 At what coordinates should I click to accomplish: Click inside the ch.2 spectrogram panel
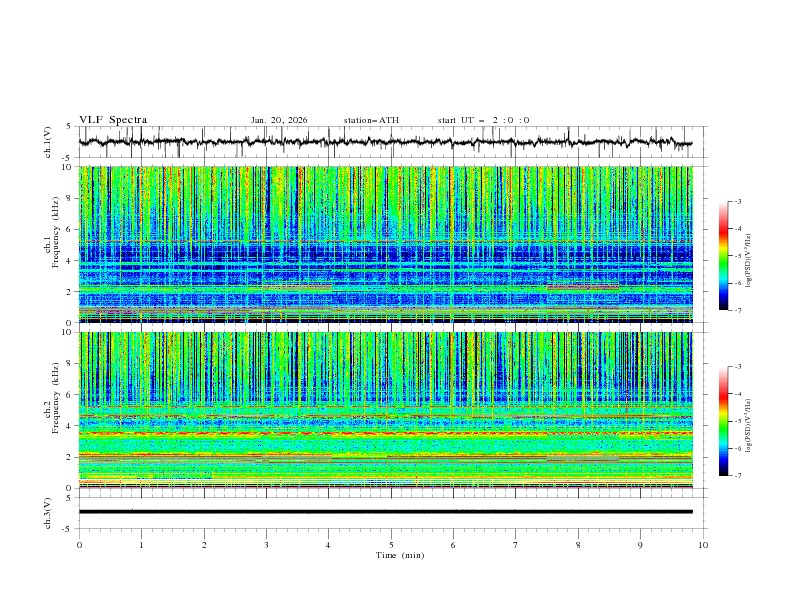coord(390,410)
